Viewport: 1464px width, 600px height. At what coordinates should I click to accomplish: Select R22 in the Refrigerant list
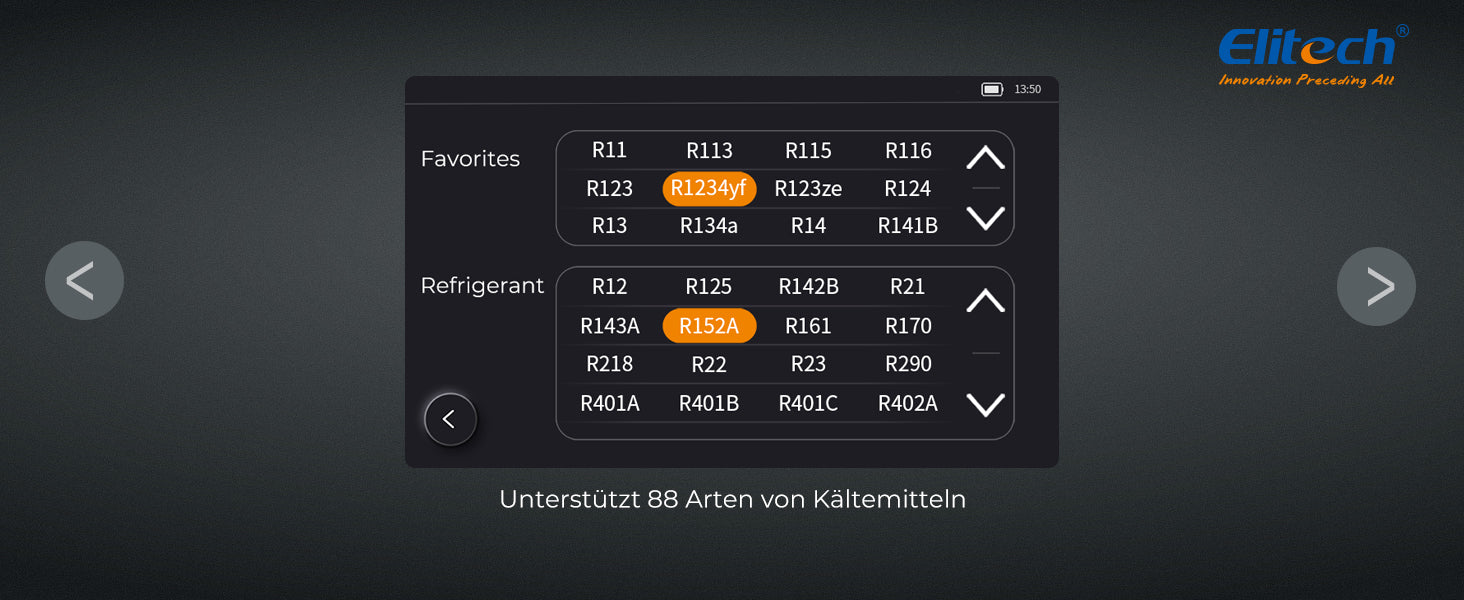[709, 365]
